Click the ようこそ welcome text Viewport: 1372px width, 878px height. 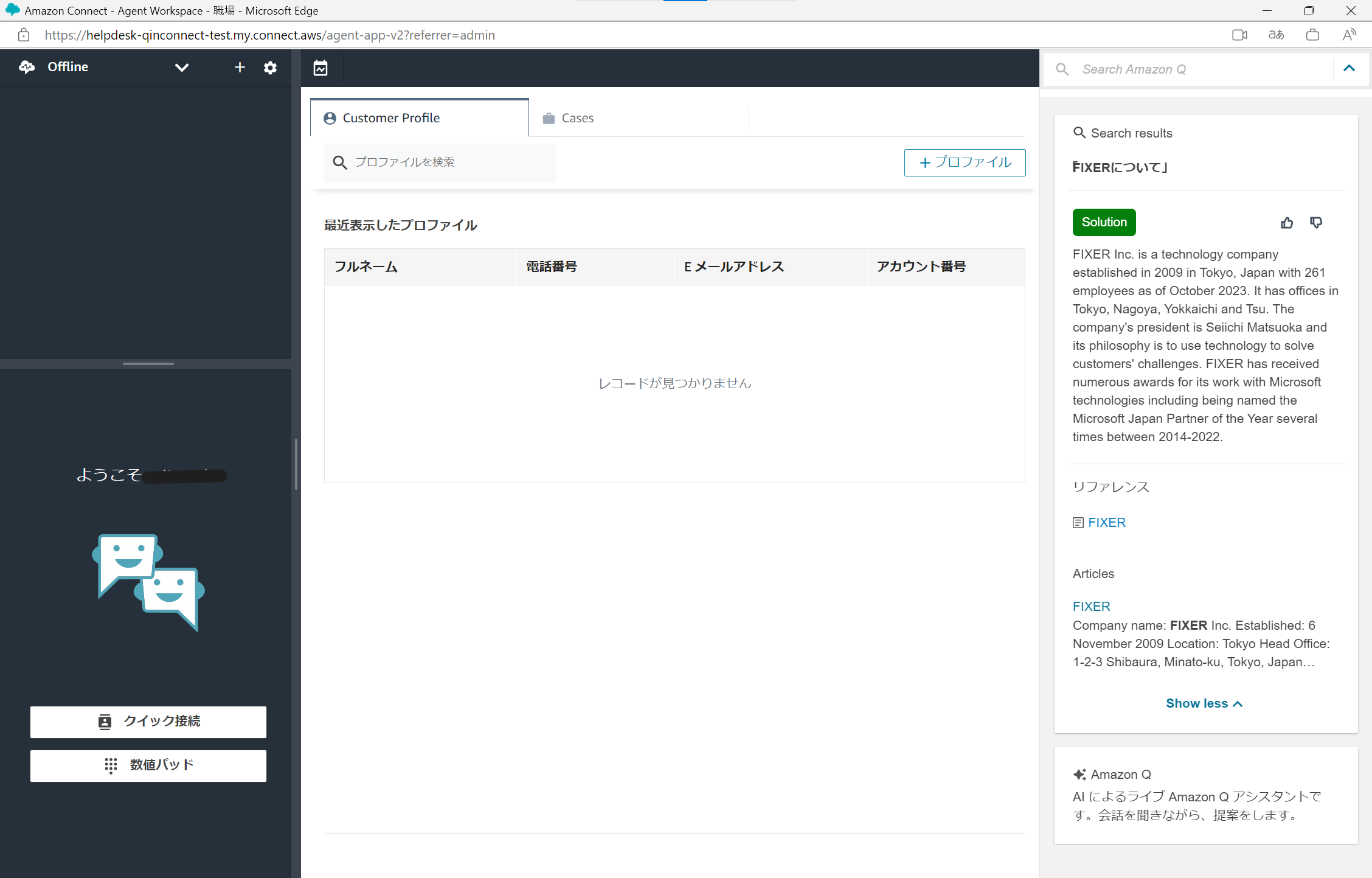(x=109, y=475)
